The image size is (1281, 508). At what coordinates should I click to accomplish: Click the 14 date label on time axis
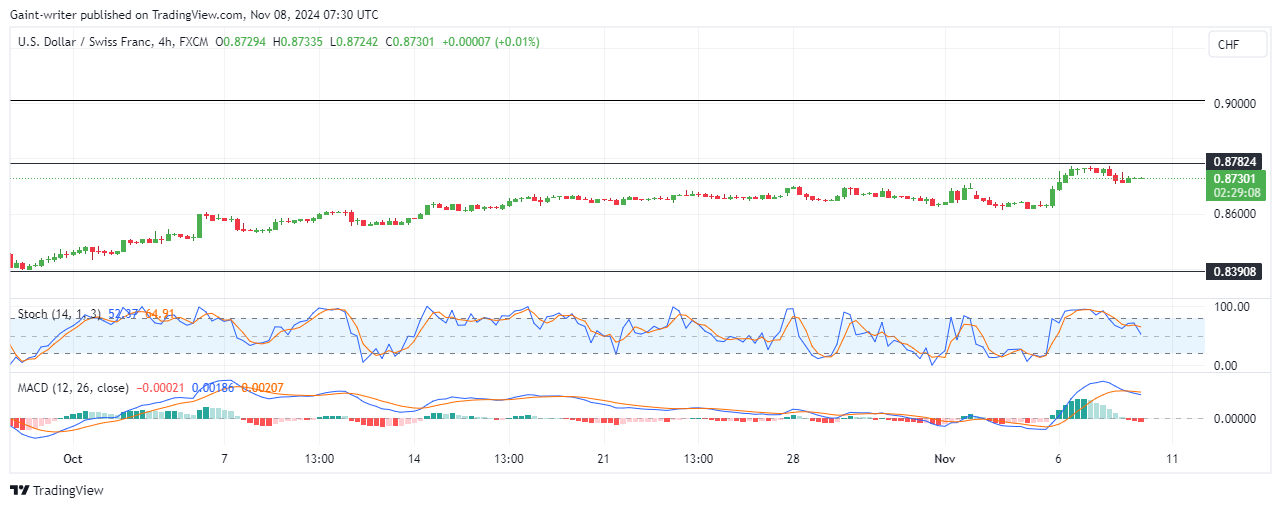click(x=413, y=458)
